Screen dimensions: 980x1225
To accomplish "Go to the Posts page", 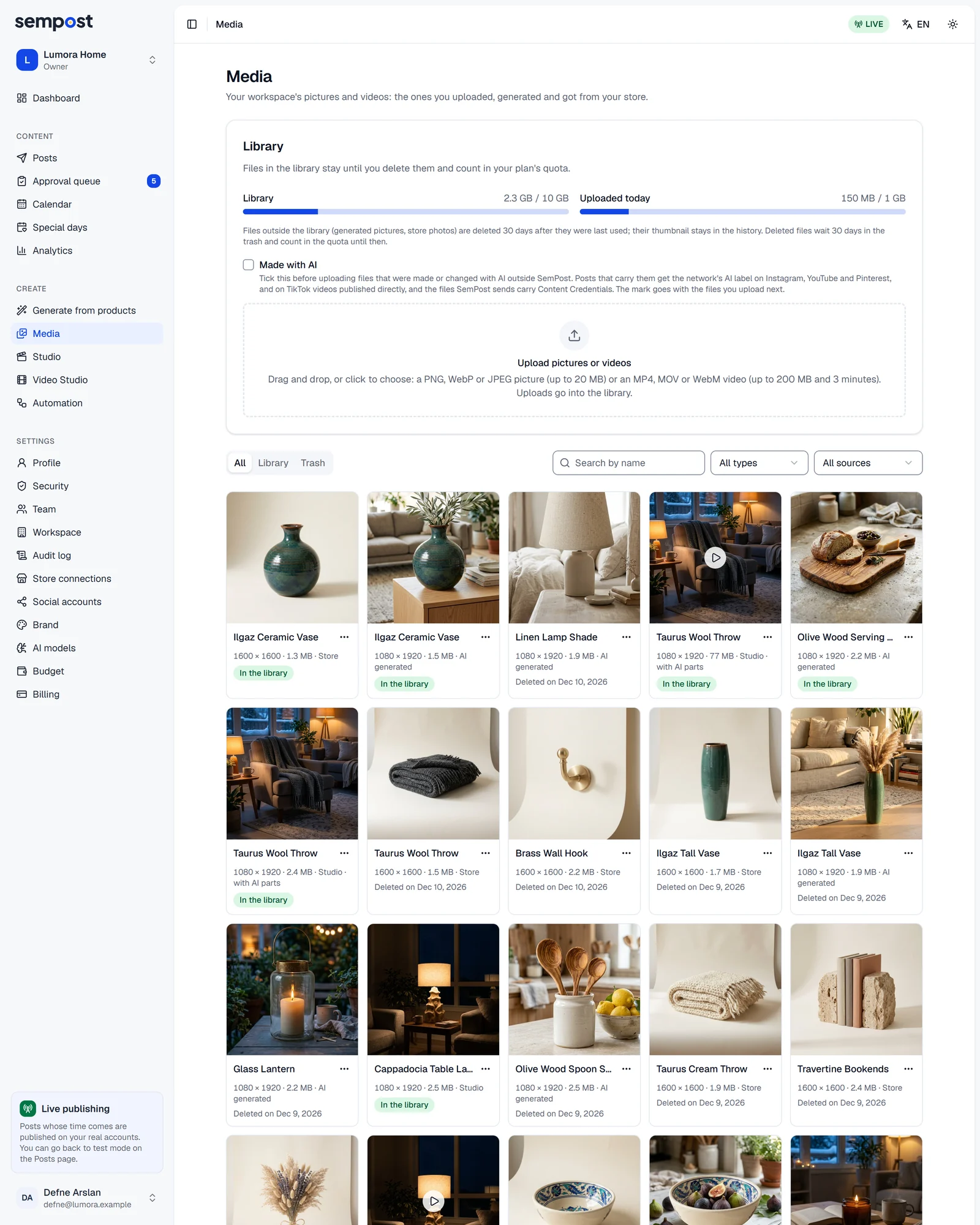I will click(x=87, y=158).
